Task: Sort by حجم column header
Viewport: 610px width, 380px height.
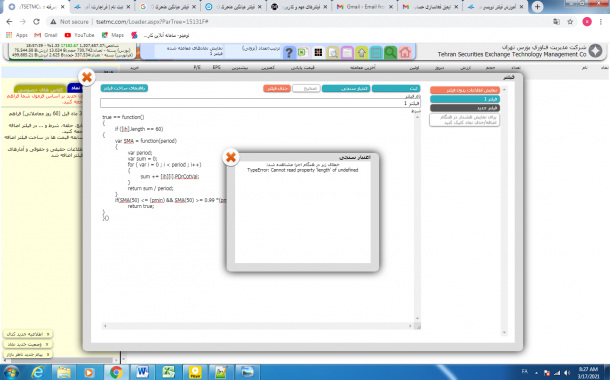Action: tap(490, 68)
